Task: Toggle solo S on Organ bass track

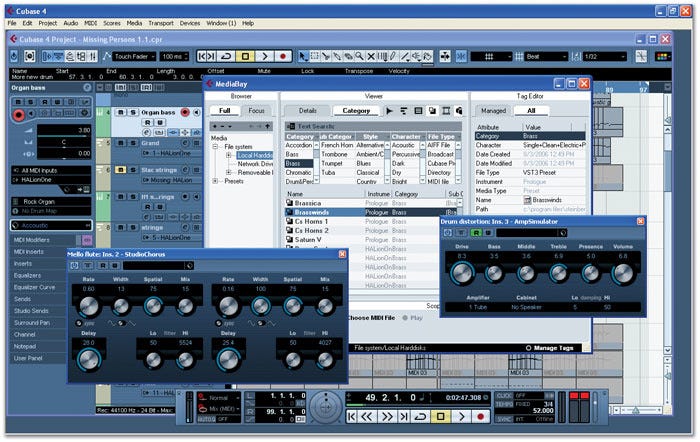Action: tap(133, 113)
